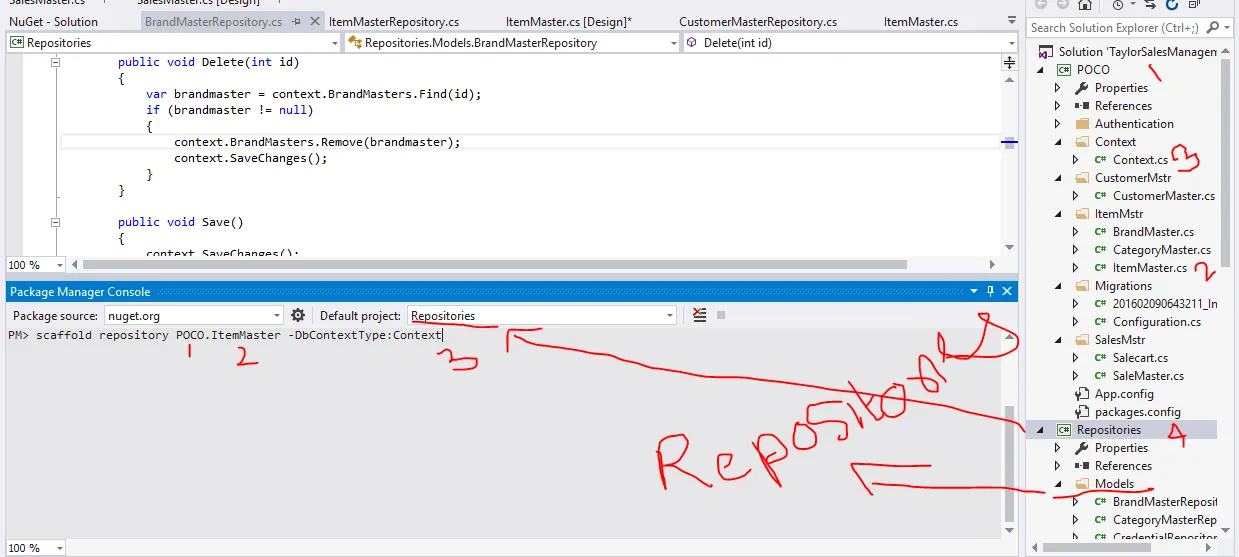Click Collapse All icon in Solution Explorer

pos(1194,5)
